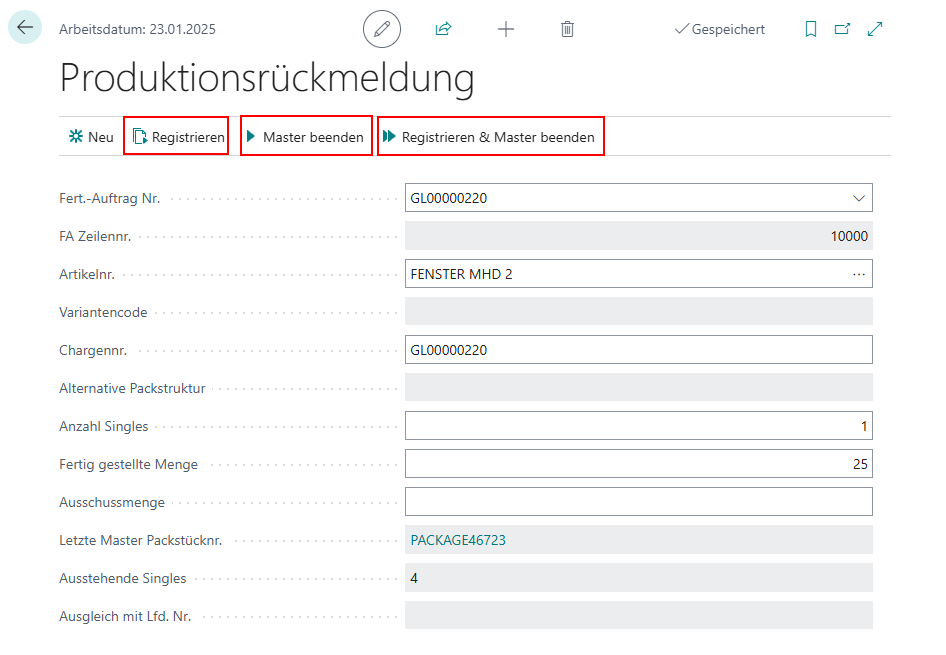The height and width of the screenshot is (655, 946).
Task: Click the plus icon to add new
Action: [506, 29]
